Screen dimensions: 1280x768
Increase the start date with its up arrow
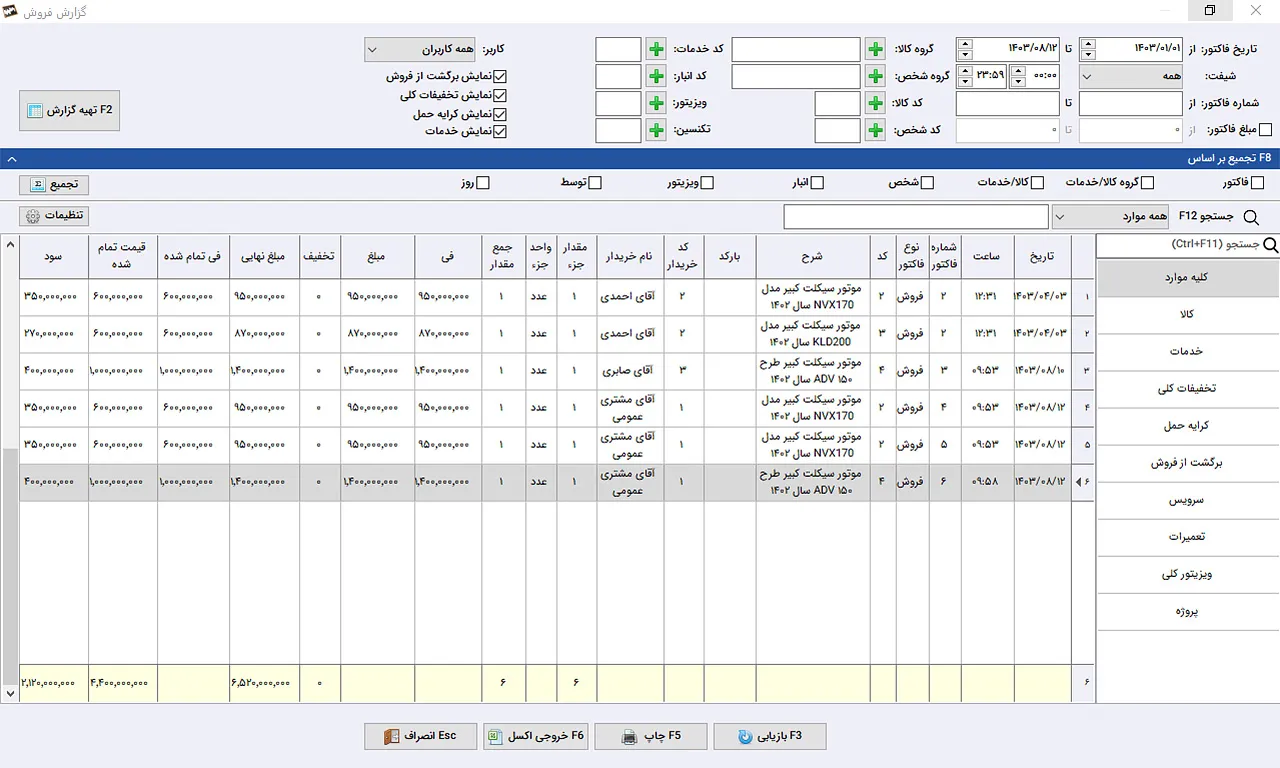pyautogui.click(x=1089, y=44)
